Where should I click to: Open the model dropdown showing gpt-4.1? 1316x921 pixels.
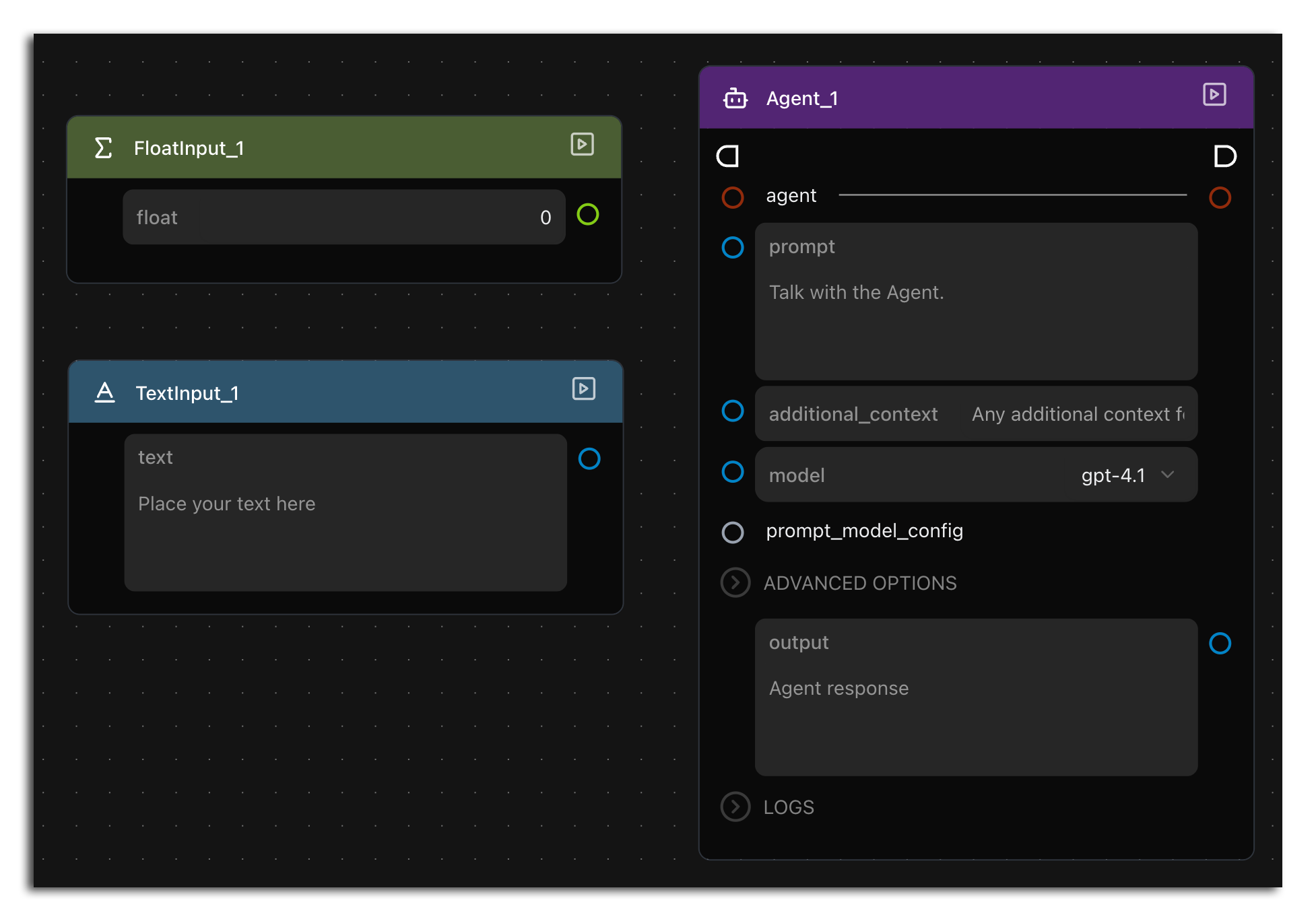coord(976,475)
